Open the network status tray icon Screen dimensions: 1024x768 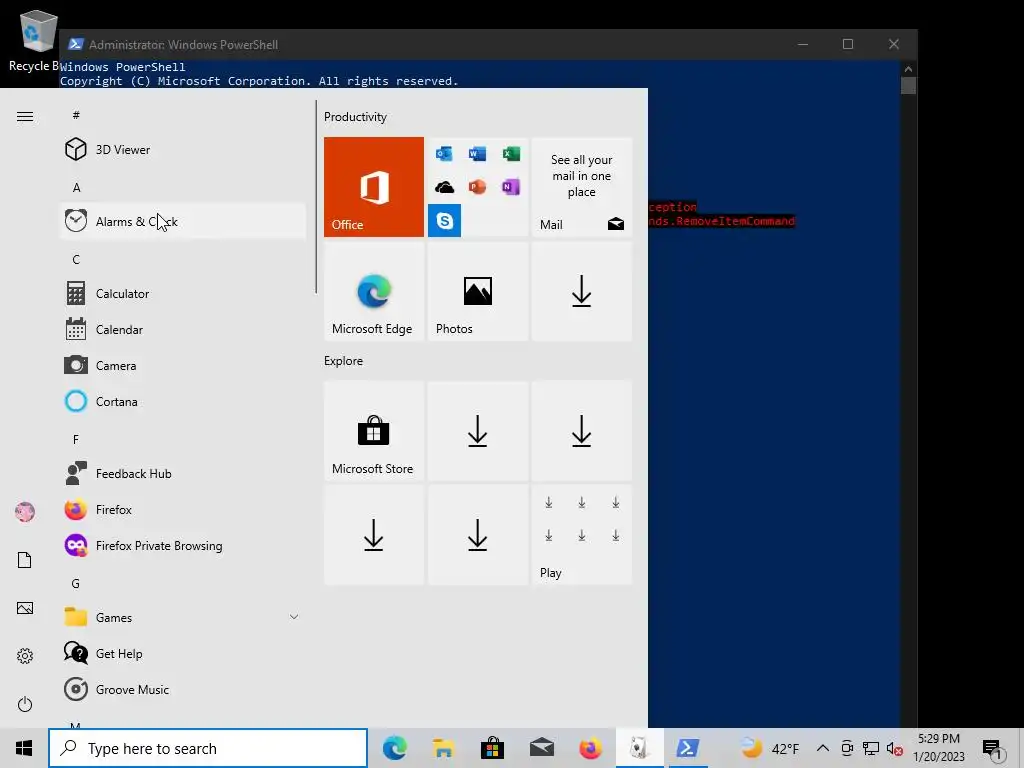pos(871,748)
